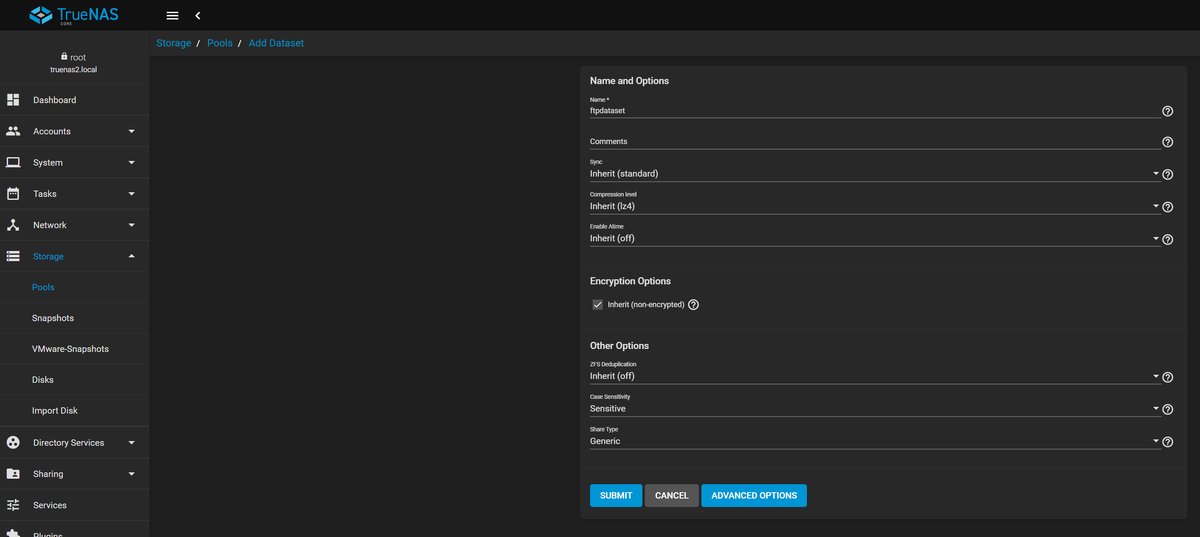Click the Services menu label
The image size is (1200, 537).
coord(50,505)
